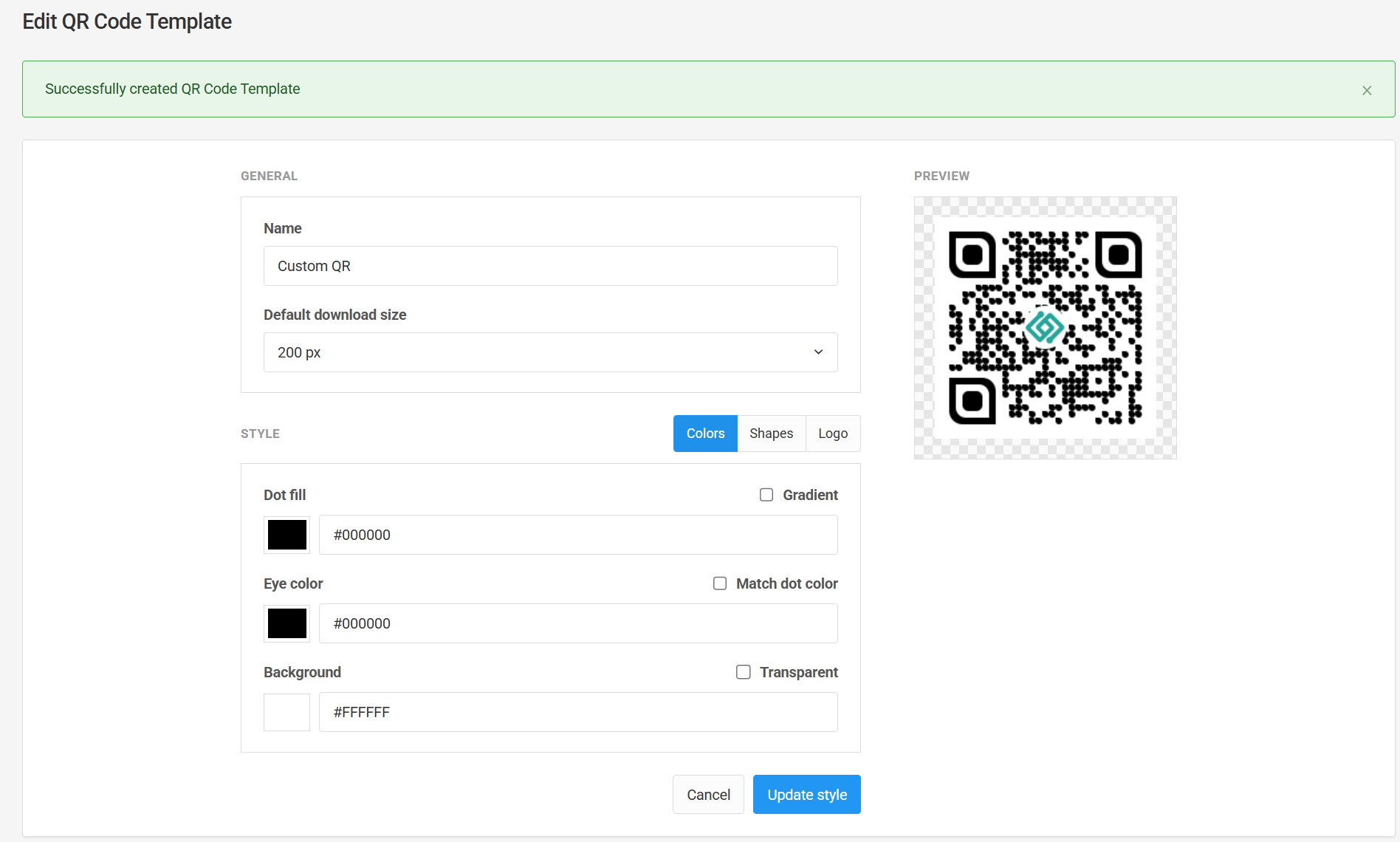Click the Cancel button
Viewport: 1400px width, 842px height.
pyautogui.click(x=708, y=795)
